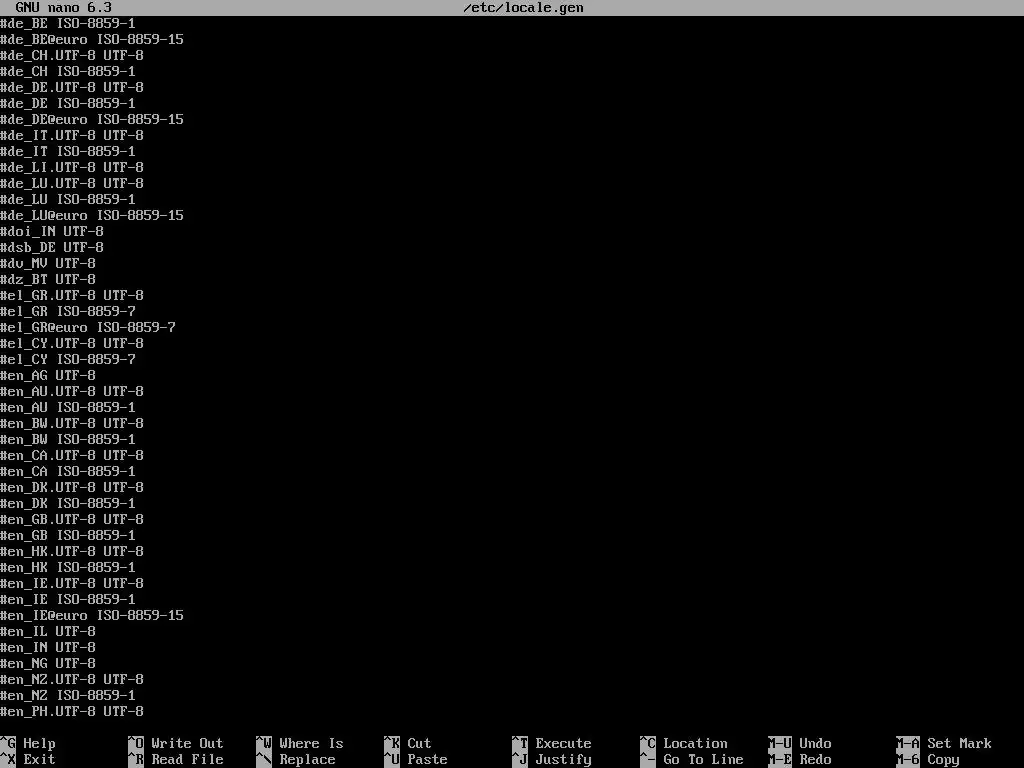The image size is (1024, 768).
Task: Place cursor on line #dv_MV UTF-8
Action: [48, 263]
